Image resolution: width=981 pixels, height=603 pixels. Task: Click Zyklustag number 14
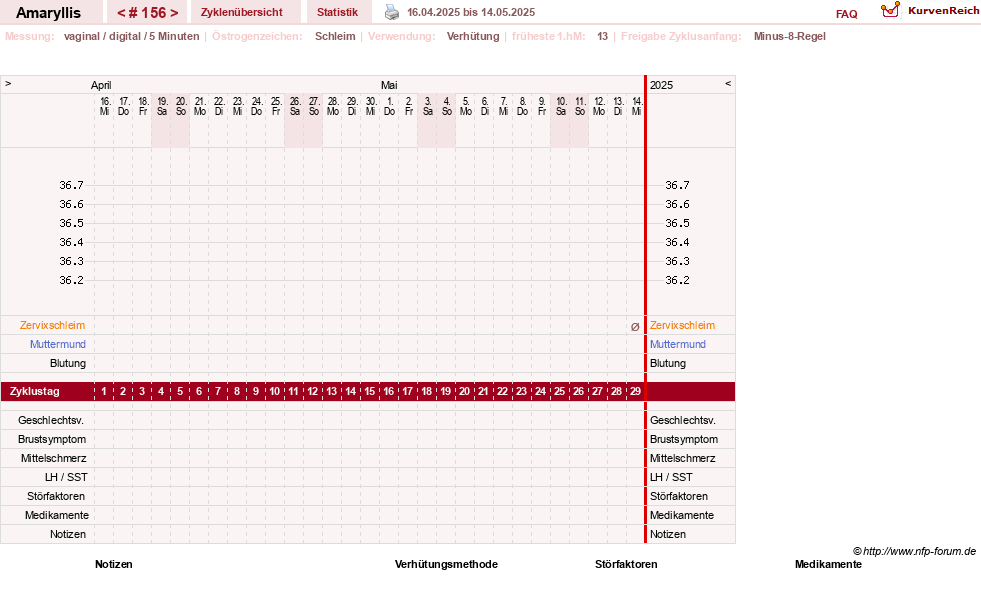click(350, 392)
